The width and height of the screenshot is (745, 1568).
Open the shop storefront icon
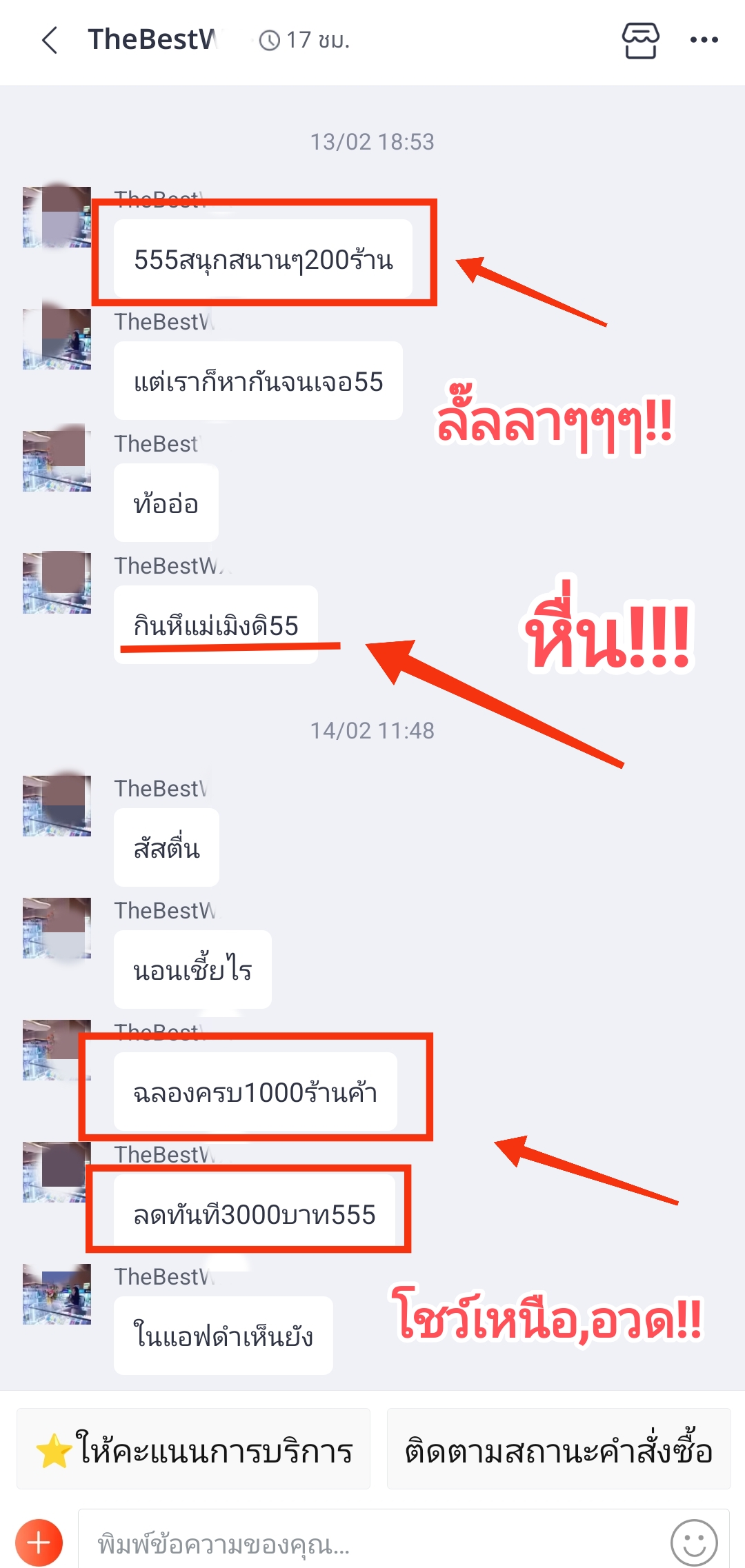tap(641, 40)
